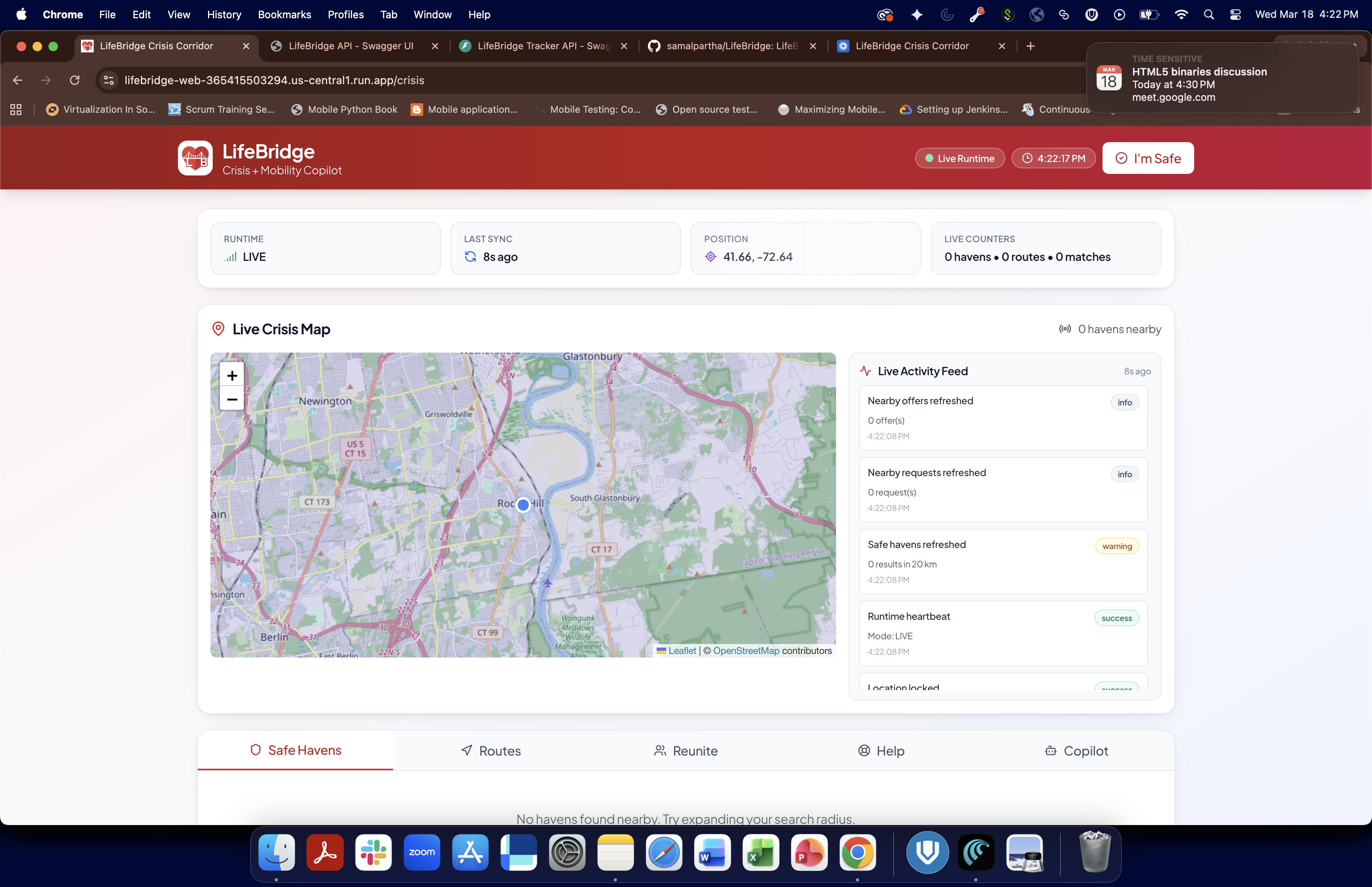Switch to the Routes tab
The image size is (1372, 887).
click(x=491, y=750)
